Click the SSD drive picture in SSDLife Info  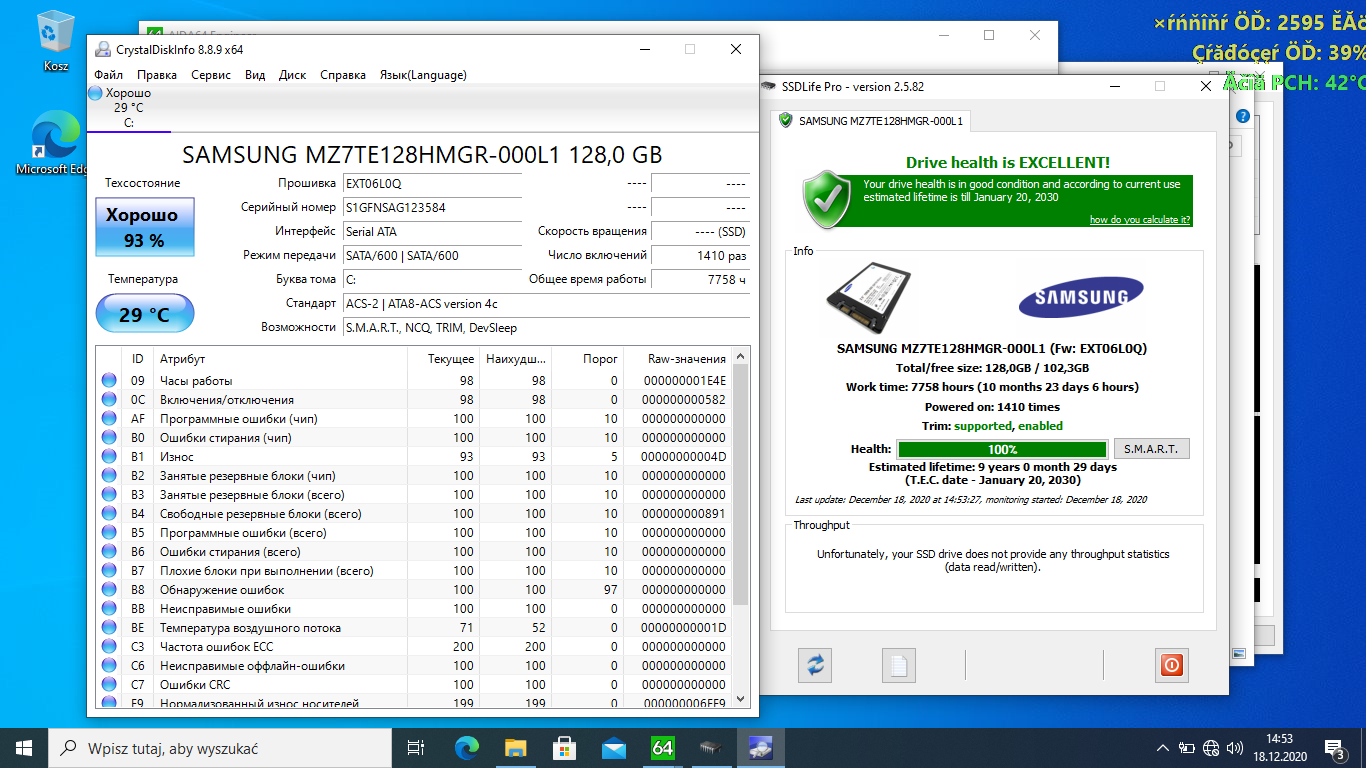(x=868, y=297)
